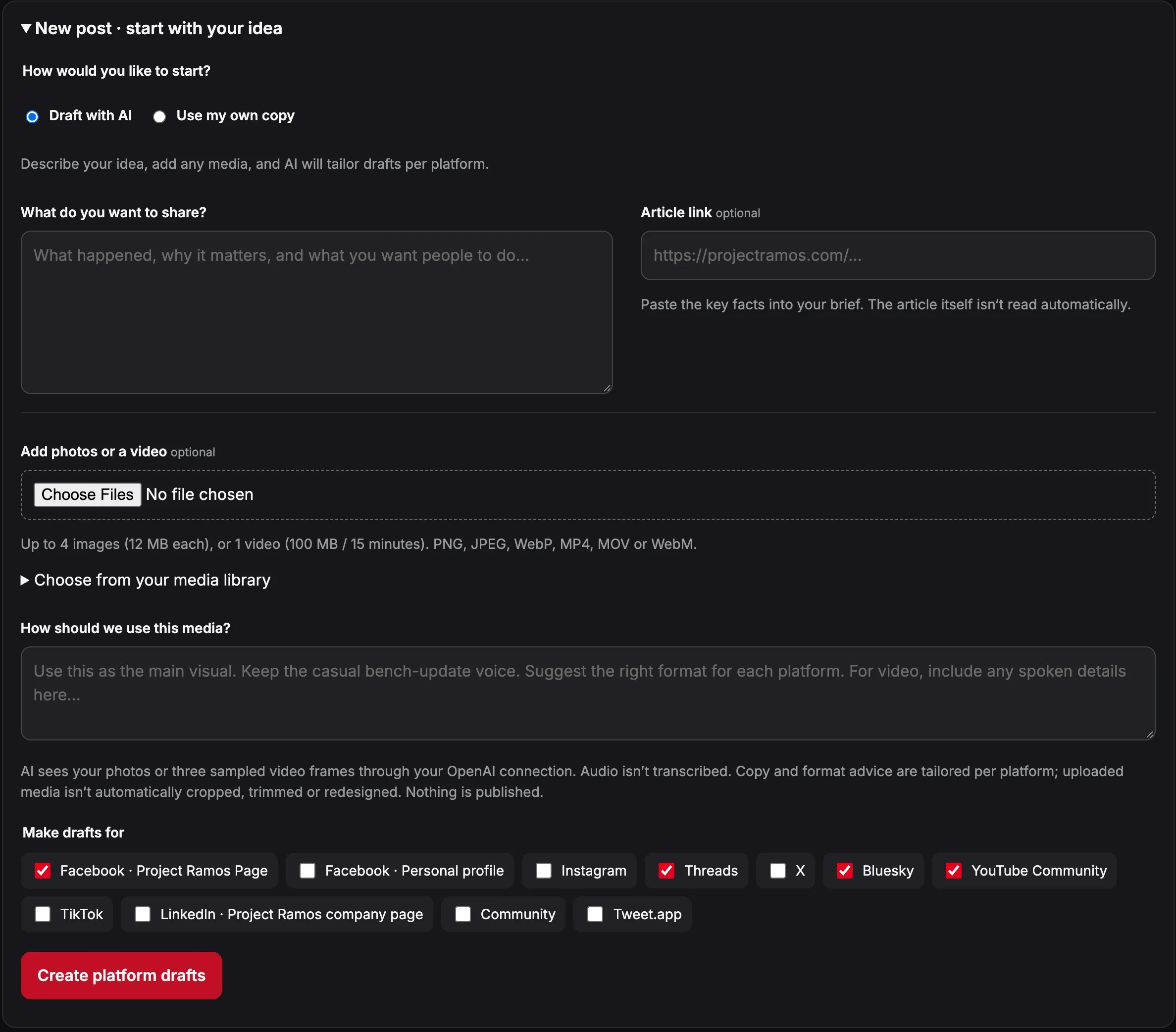Image resolution: width=1176 pixels, height=1032 pixels.
Task: Click the 'Make drafts for' label
Action: [x=73, y=833]
